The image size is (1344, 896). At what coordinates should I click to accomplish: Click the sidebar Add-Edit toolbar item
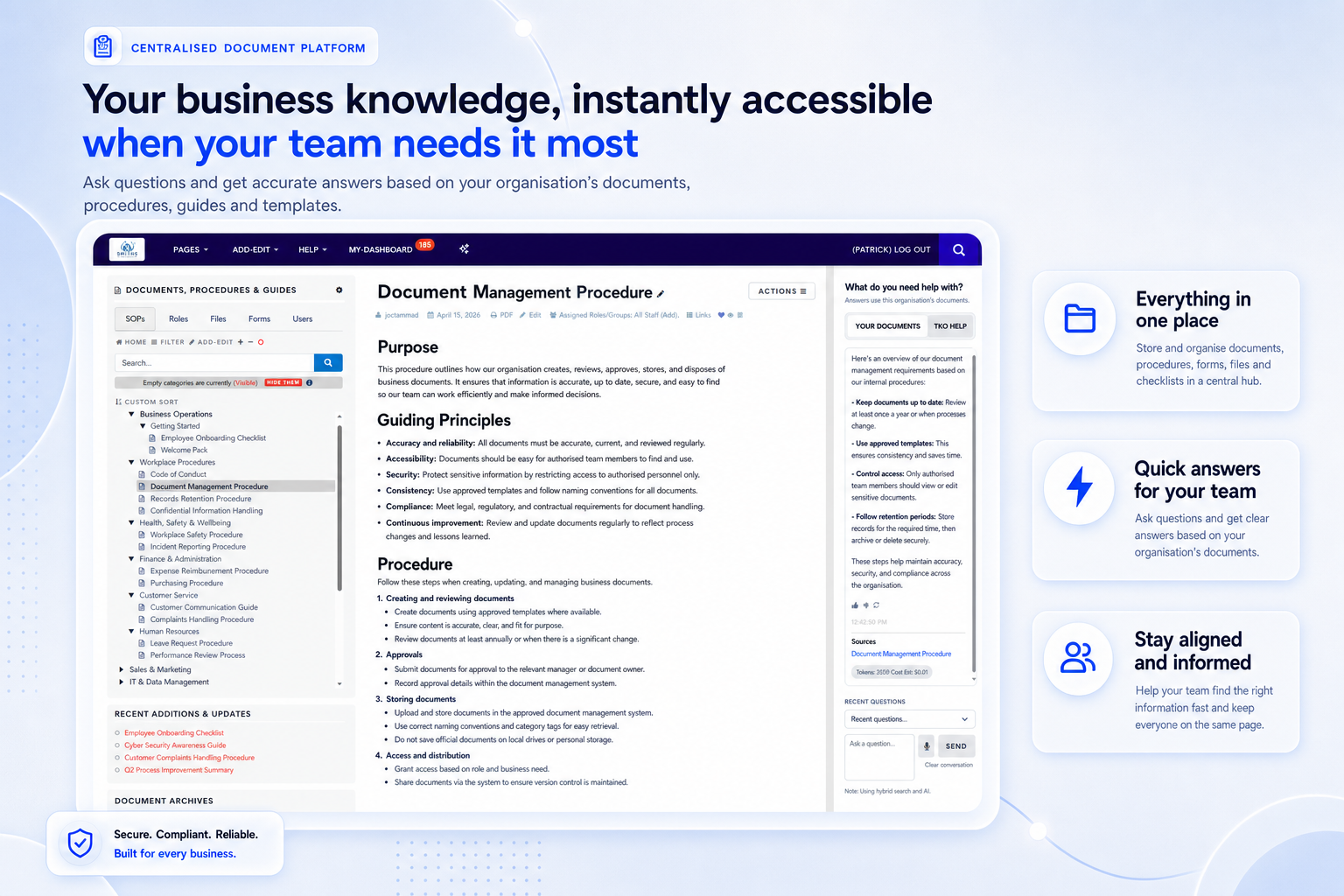(211, 342)
